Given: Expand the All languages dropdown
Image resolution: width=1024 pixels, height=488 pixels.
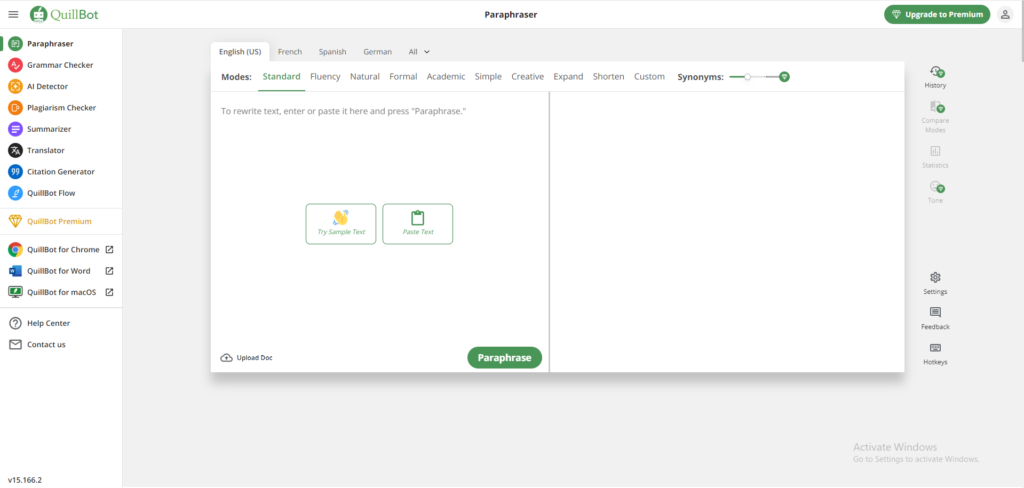Looking at the screenshot, I should (419, 52).
